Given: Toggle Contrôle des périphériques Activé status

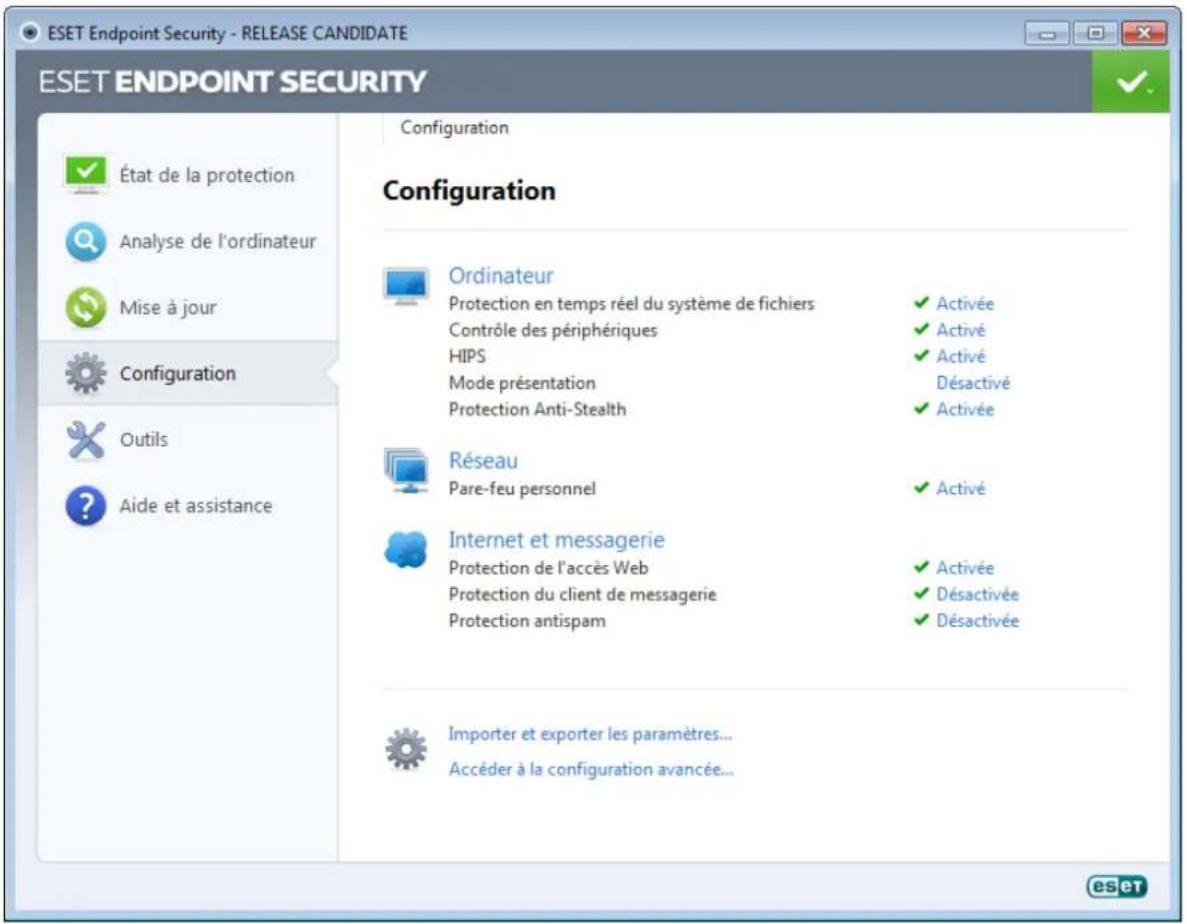Looking at the screenshot, I should (961, 330).
